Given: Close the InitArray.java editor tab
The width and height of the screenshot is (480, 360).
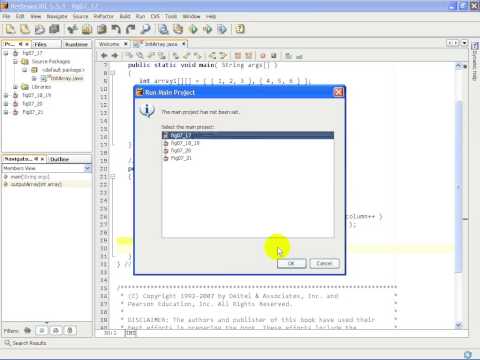Looking at the screenshot, I should pos(184,44).
